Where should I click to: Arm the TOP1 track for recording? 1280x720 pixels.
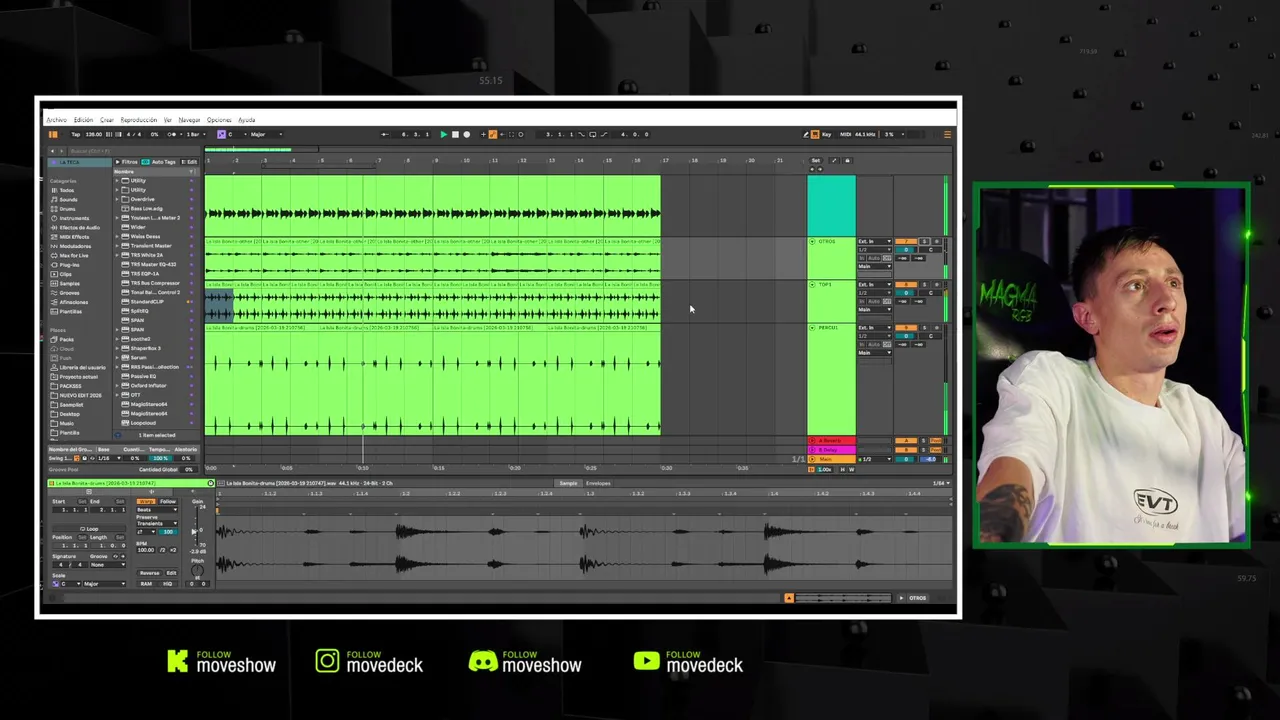tap(937, 284)
